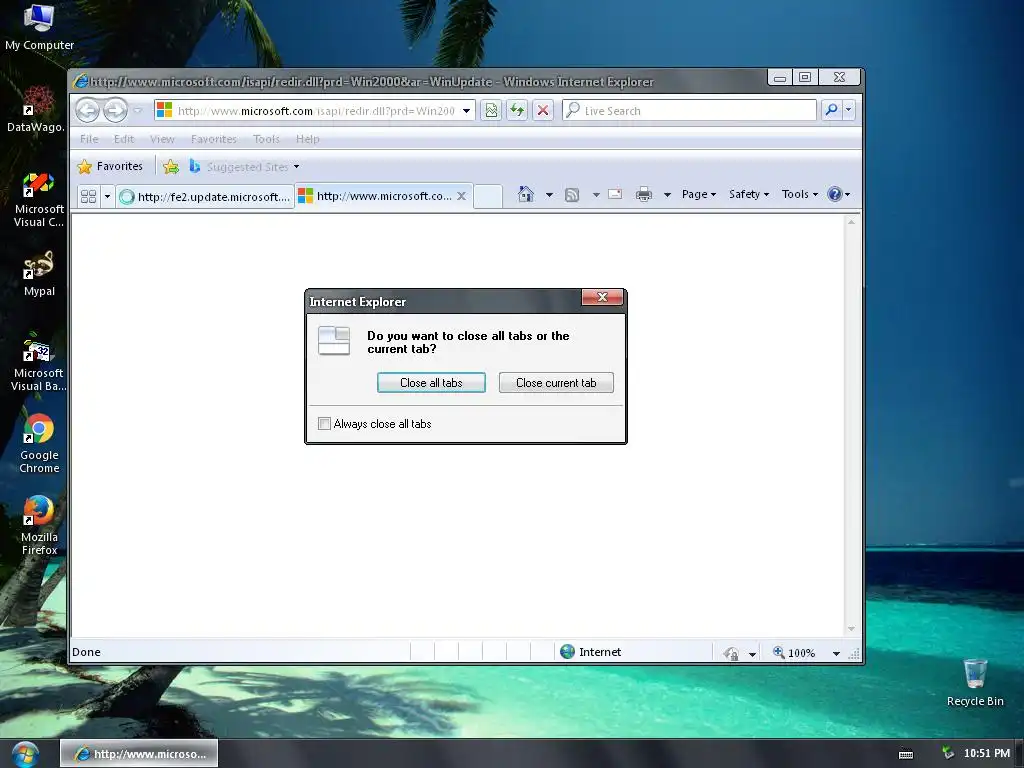
Task: Click the safely remove hardware tray icon
Action: 948,754
